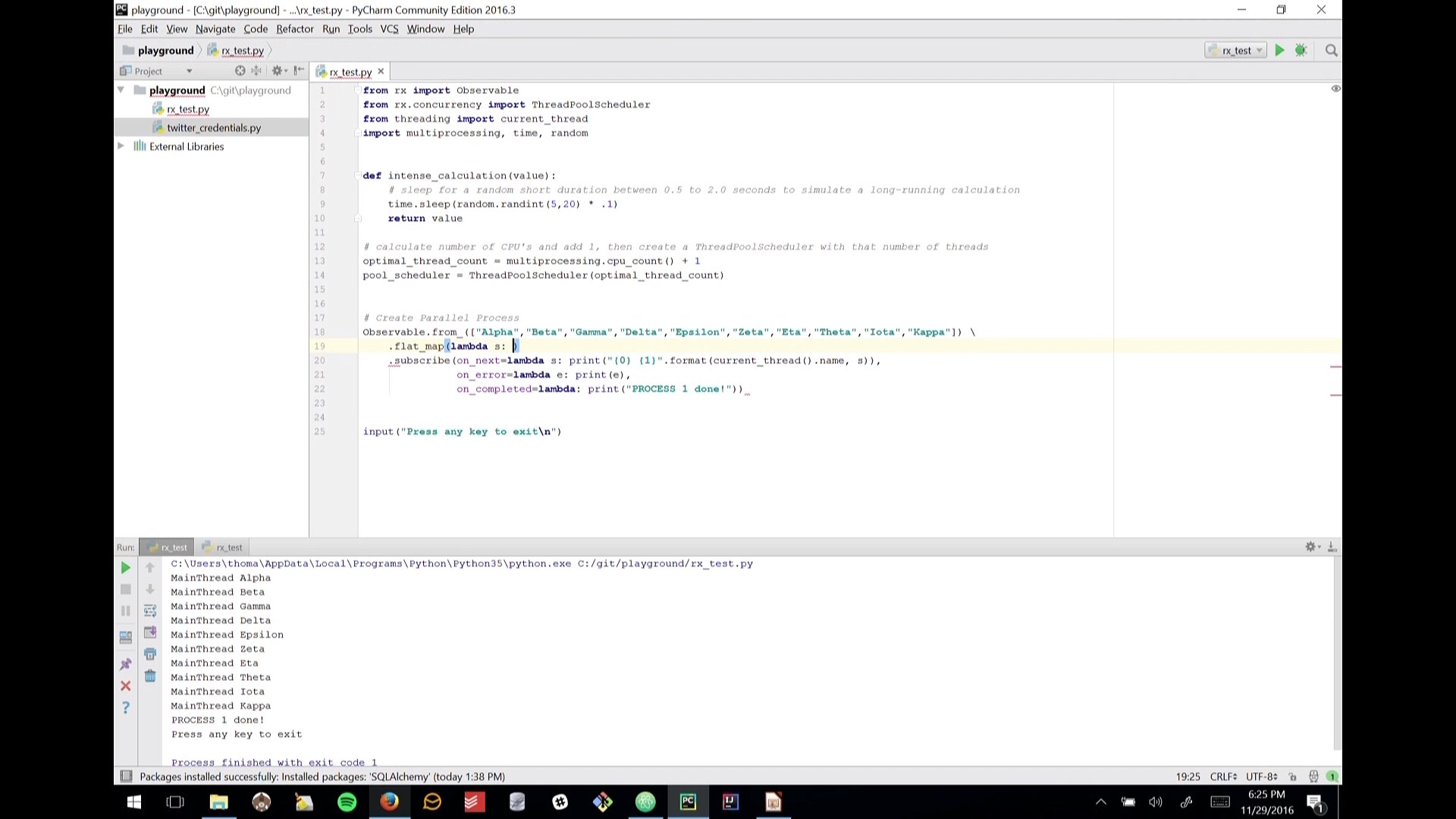This screenshot has width=1456, height=819.
Task: Click down-the-stack-trace arrow in Run panel
Action: point(150,589)
